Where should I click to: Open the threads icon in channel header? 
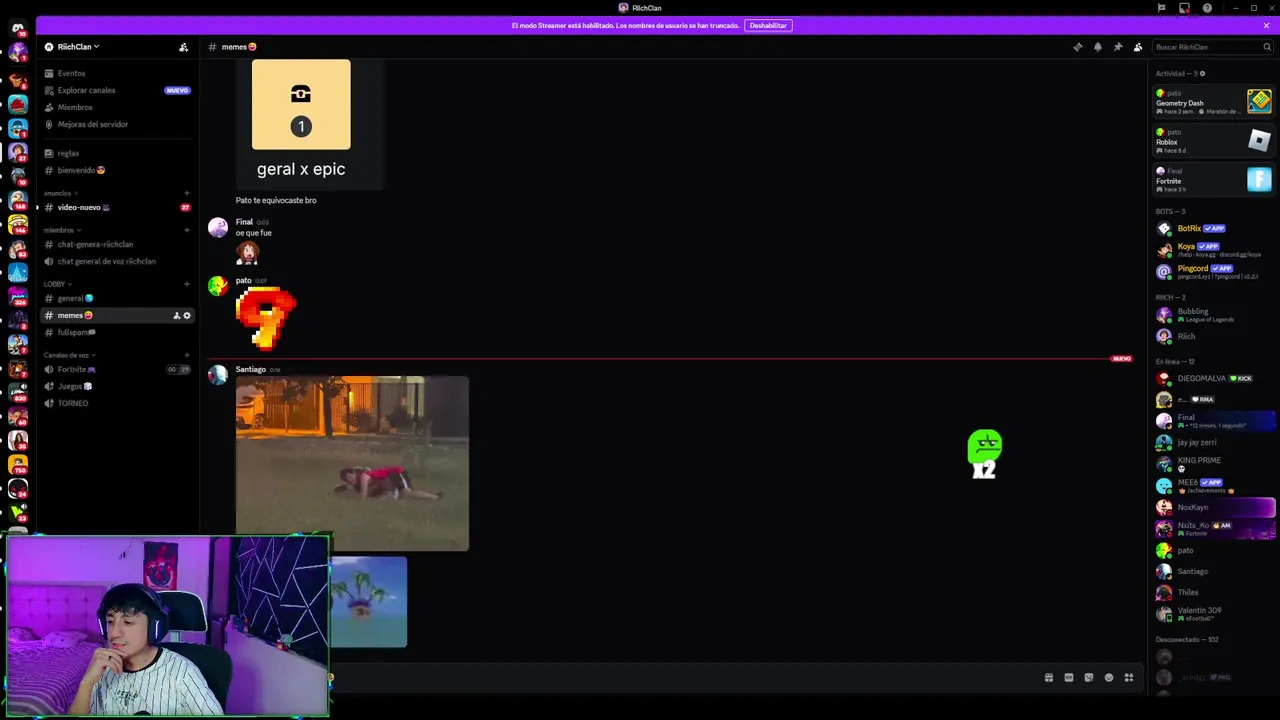pyautogui.click(x=1077, y=47)
